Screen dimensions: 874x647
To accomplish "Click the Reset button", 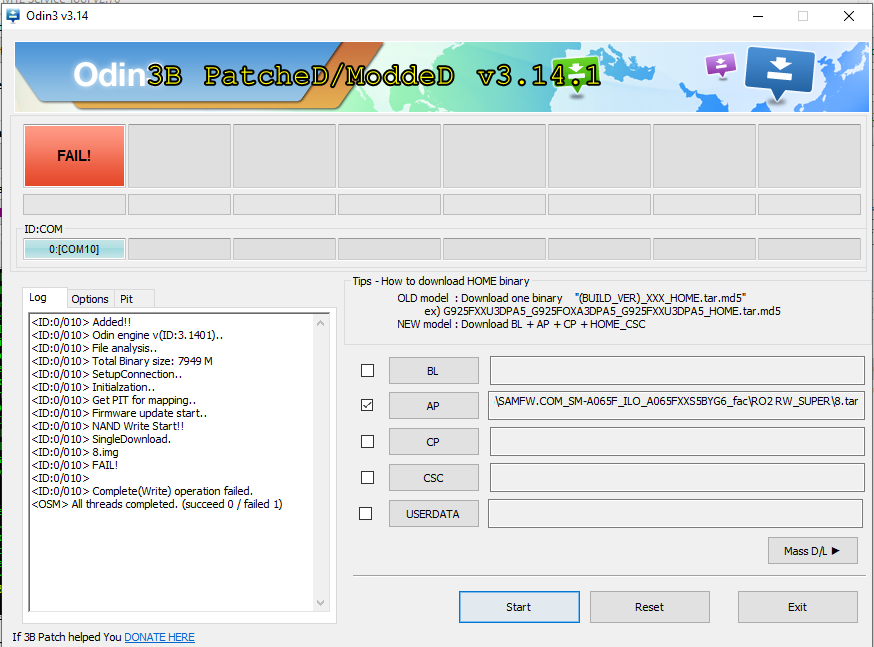I will [x=649, y=607].
